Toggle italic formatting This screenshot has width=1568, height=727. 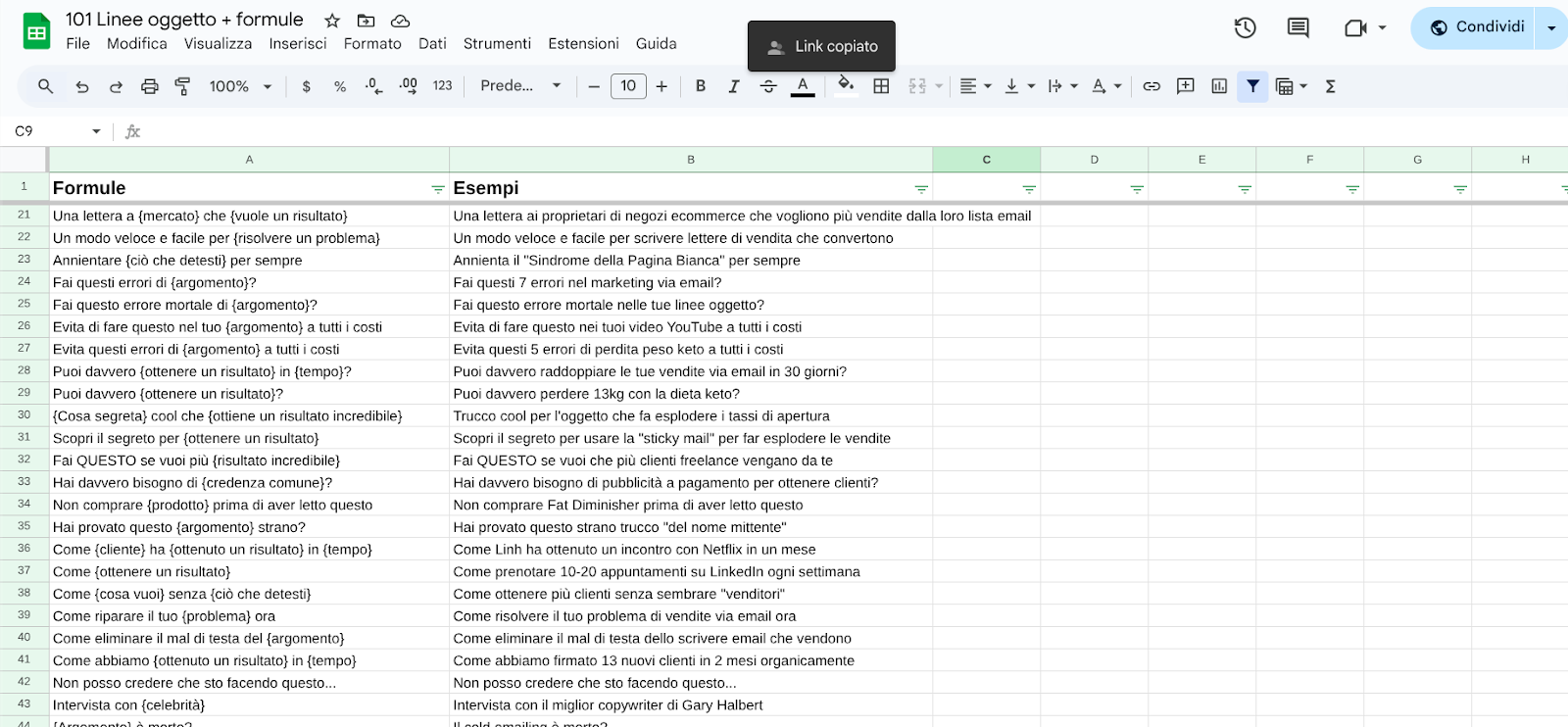pos(733,86)
